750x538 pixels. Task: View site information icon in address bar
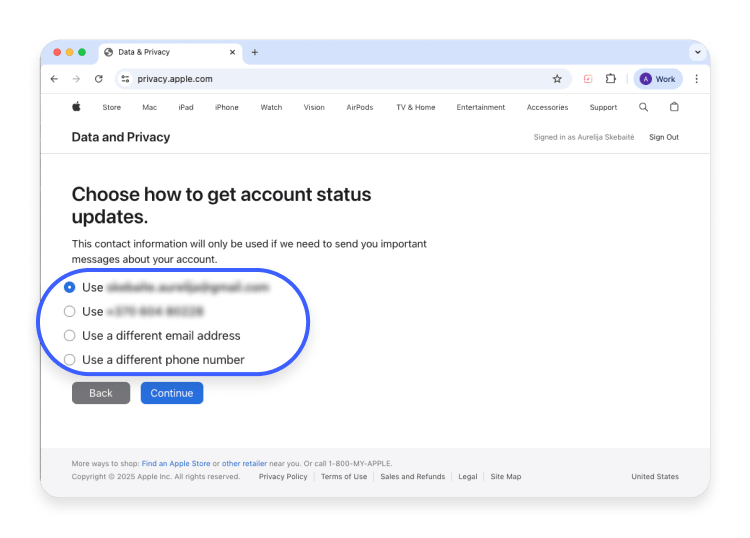tap(125, 79)
